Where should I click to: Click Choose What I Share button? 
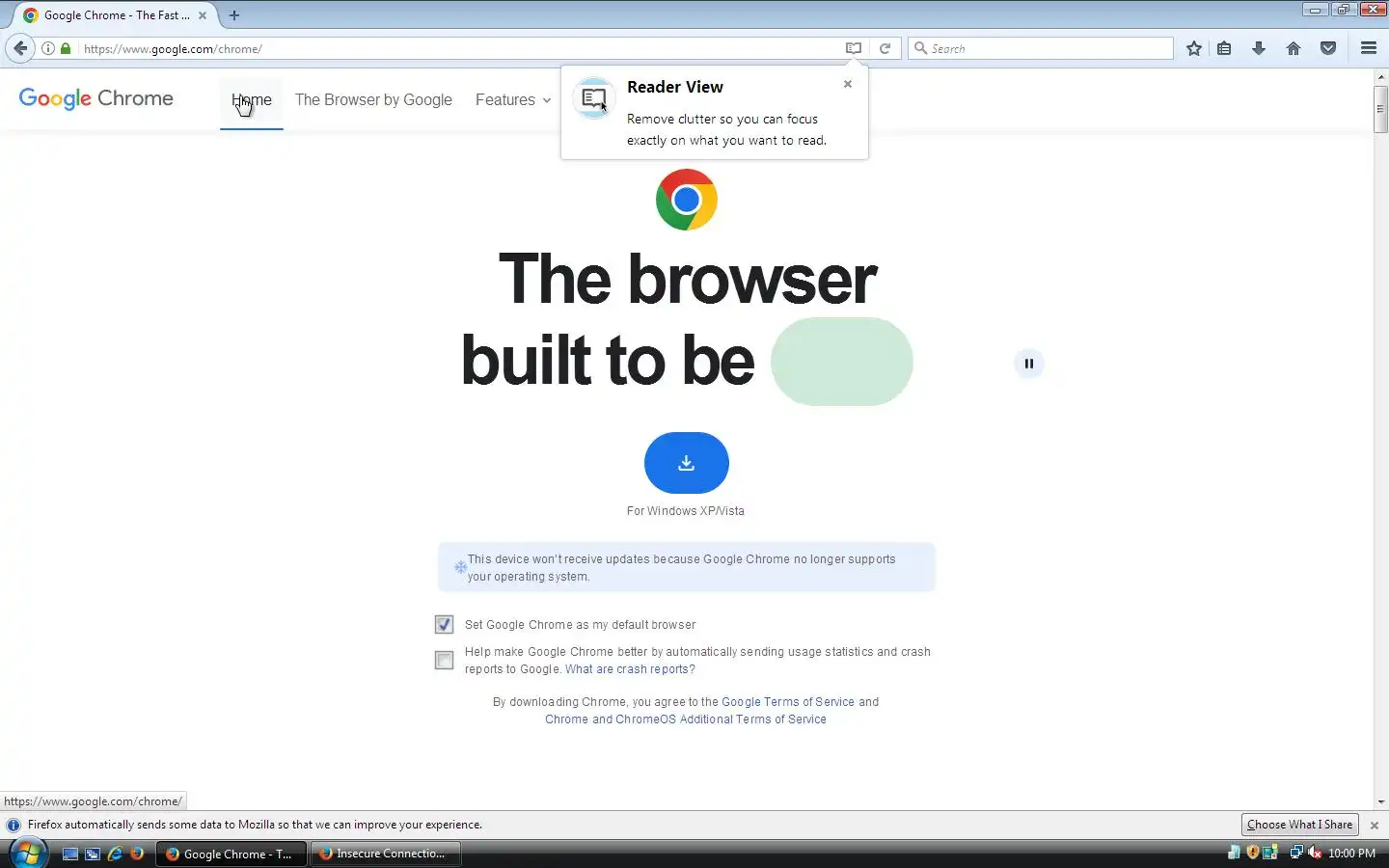1300,825
